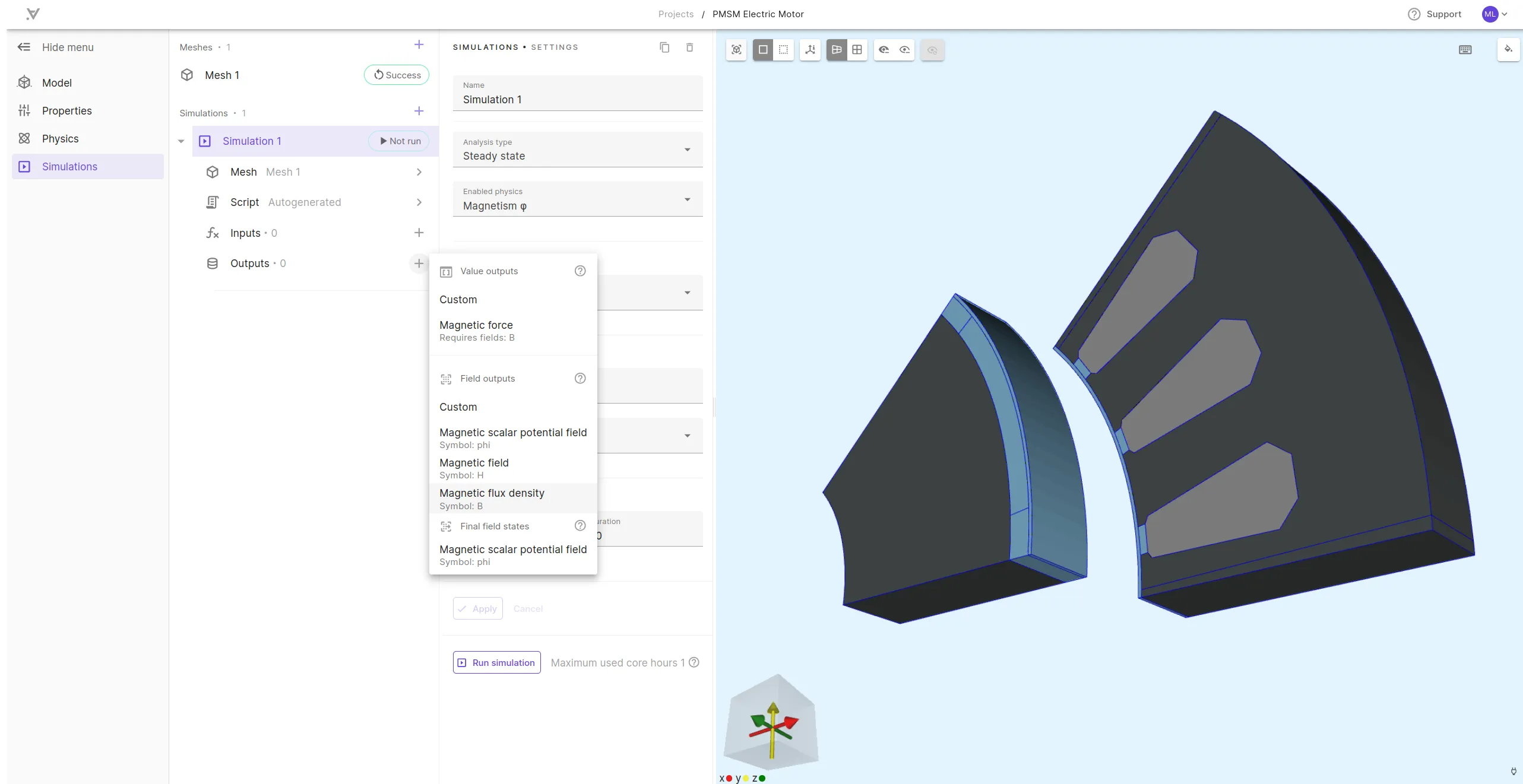Click the outlined eye hide icon
Screen dimensions: 1523x784
pyautogui.click(x=905, y=50)
